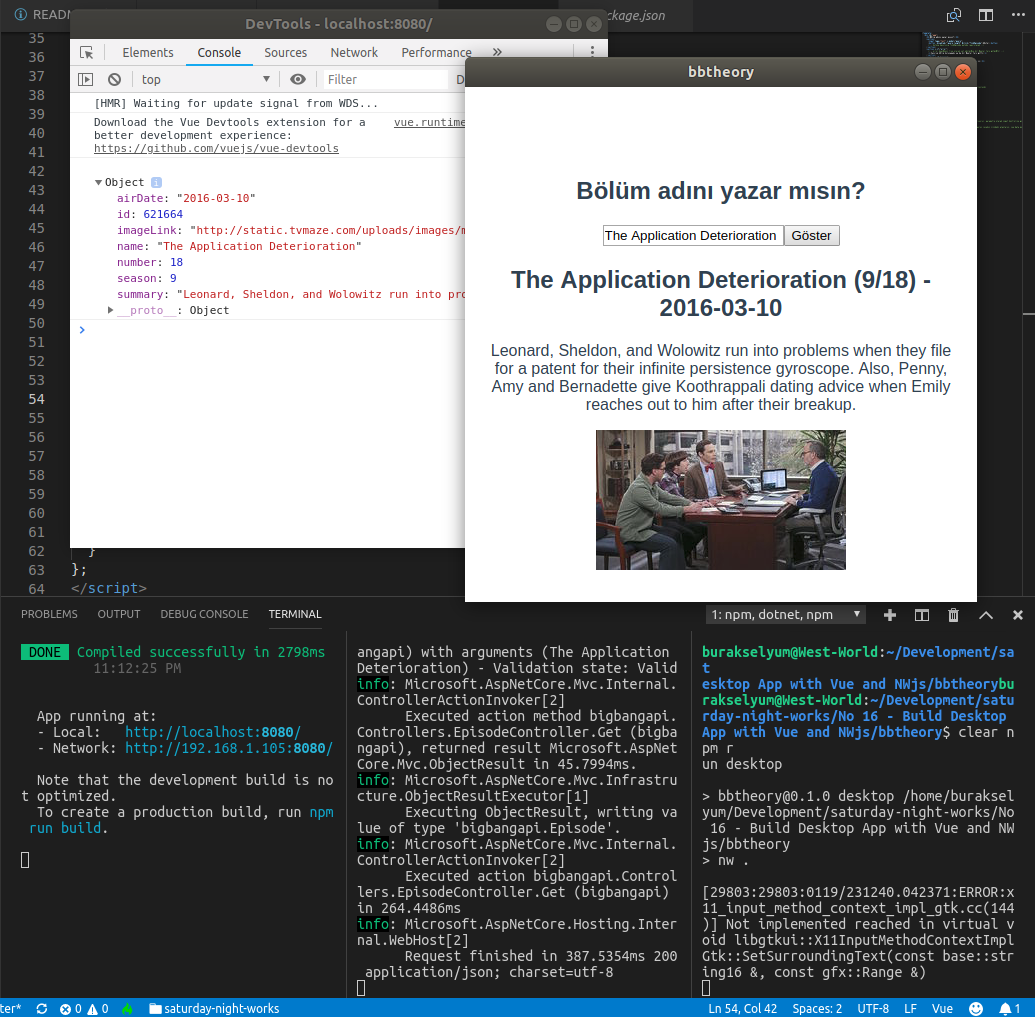Open the terminal selector dropdown
The height and width of the screenshot is (1017, 1035).
click(x=786, y=615)
